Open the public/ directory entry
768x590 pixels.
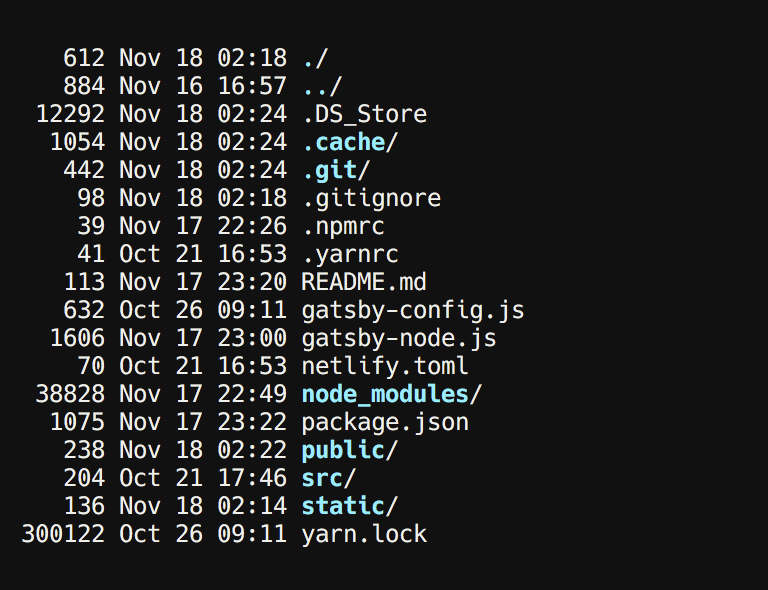tap(350, 450)
